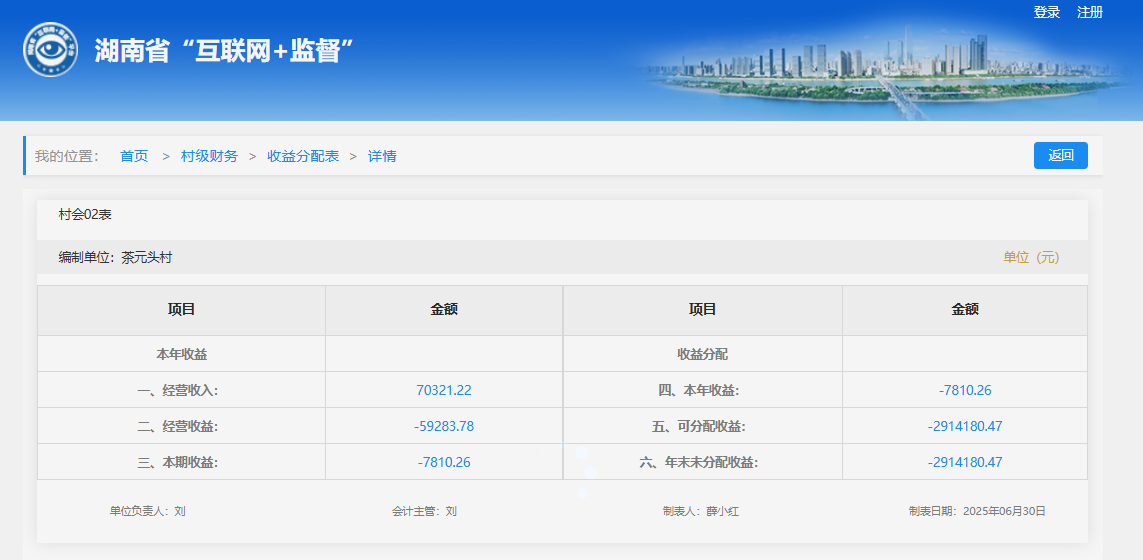Click the 六、年末未分配收益 row label
Screen dimensions: 1143x560
[x=699, y=462]
